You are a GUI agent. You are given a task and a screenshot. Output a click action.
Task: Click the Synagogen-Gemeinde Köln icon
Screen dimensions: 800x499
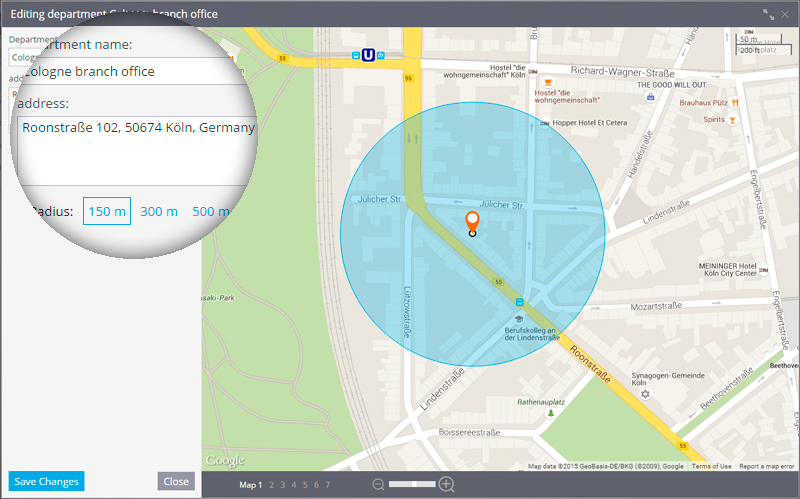click(645, 394)
